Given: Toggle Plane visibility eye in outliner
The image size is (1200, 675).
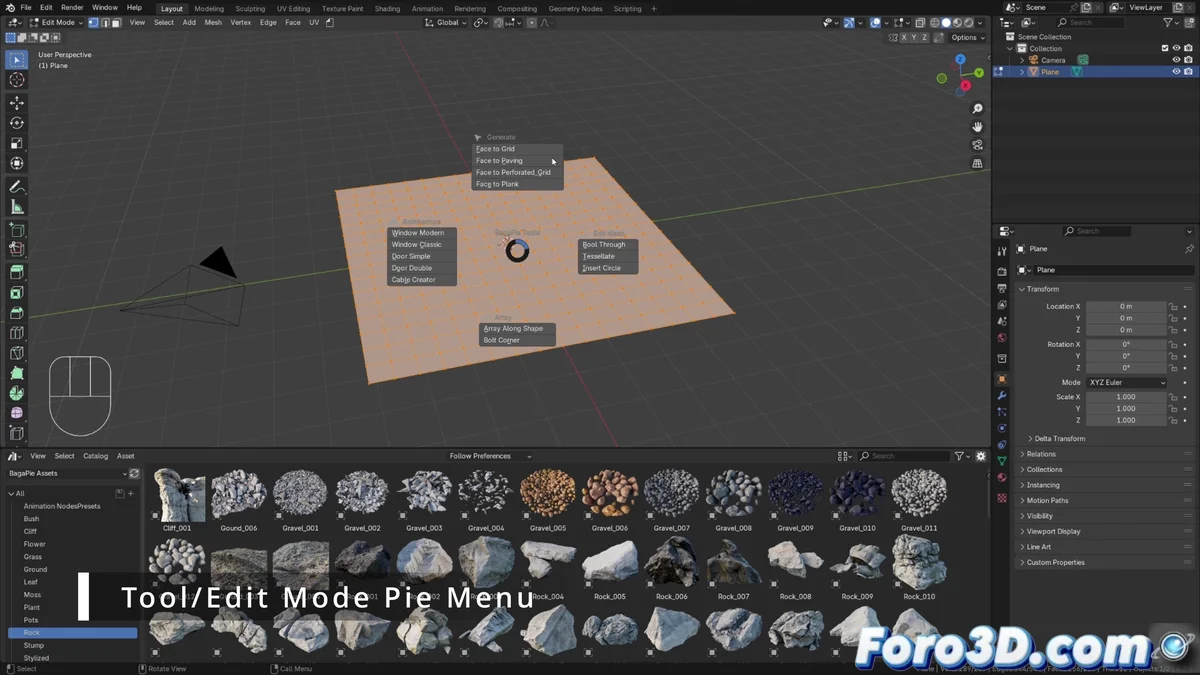Looking at the screenshot, I should pos(1176,72).
